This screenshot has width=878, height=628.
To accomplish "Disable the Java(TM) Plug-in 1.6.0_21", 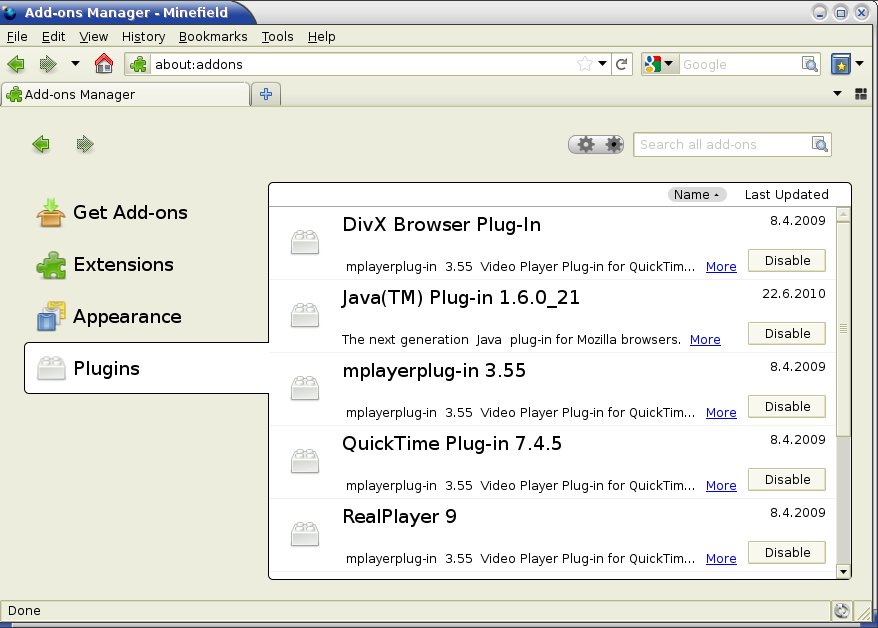I will (x=787, y=334).
